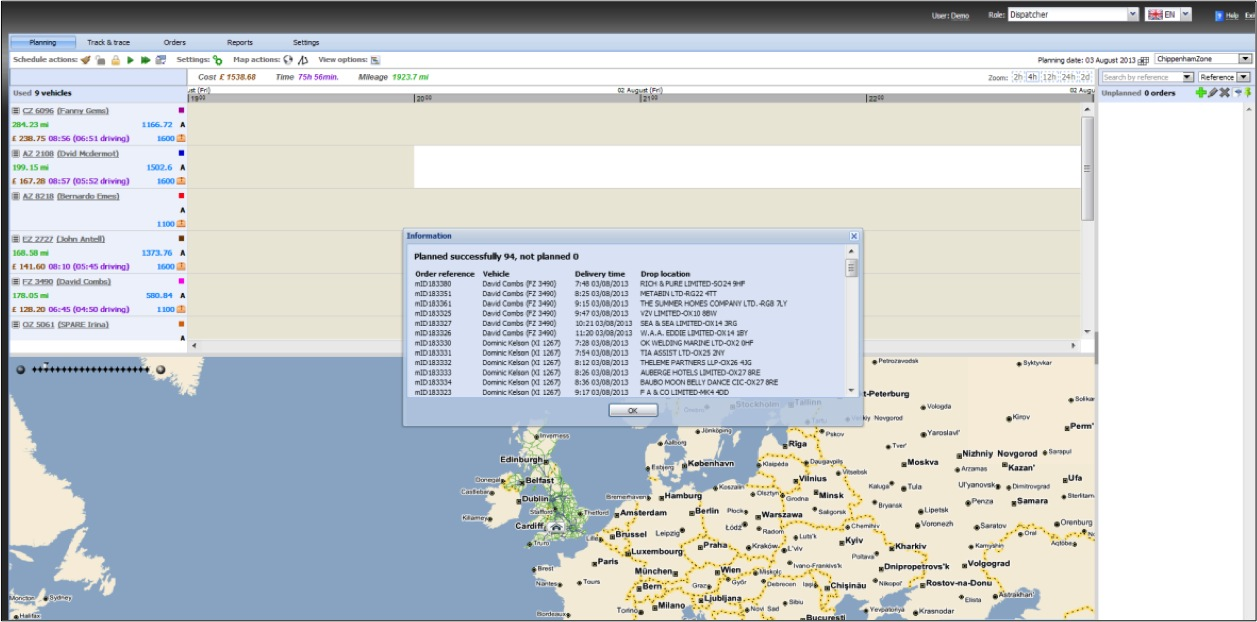Open the green Settings icon in toolbar
Screen dimensions: 1257x622
click(x=217, y=60)
